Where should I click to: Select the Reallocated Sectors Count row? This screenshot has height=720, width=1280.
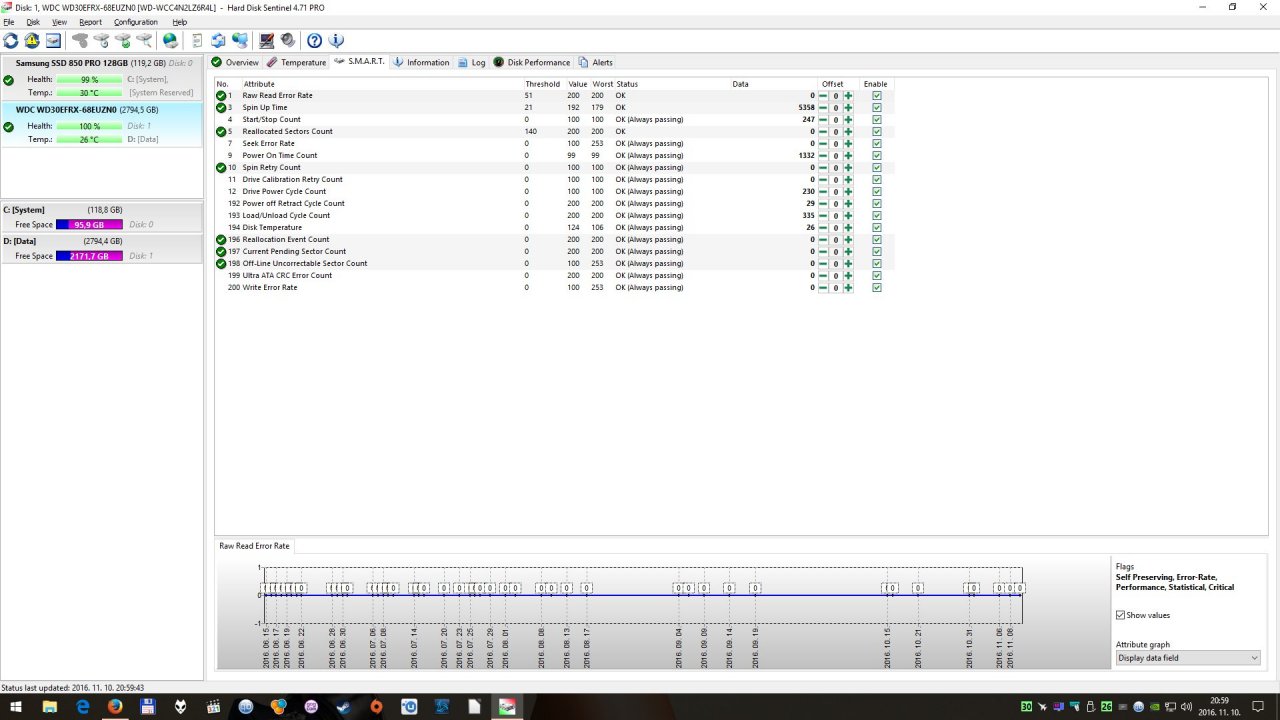coord(552,132)
